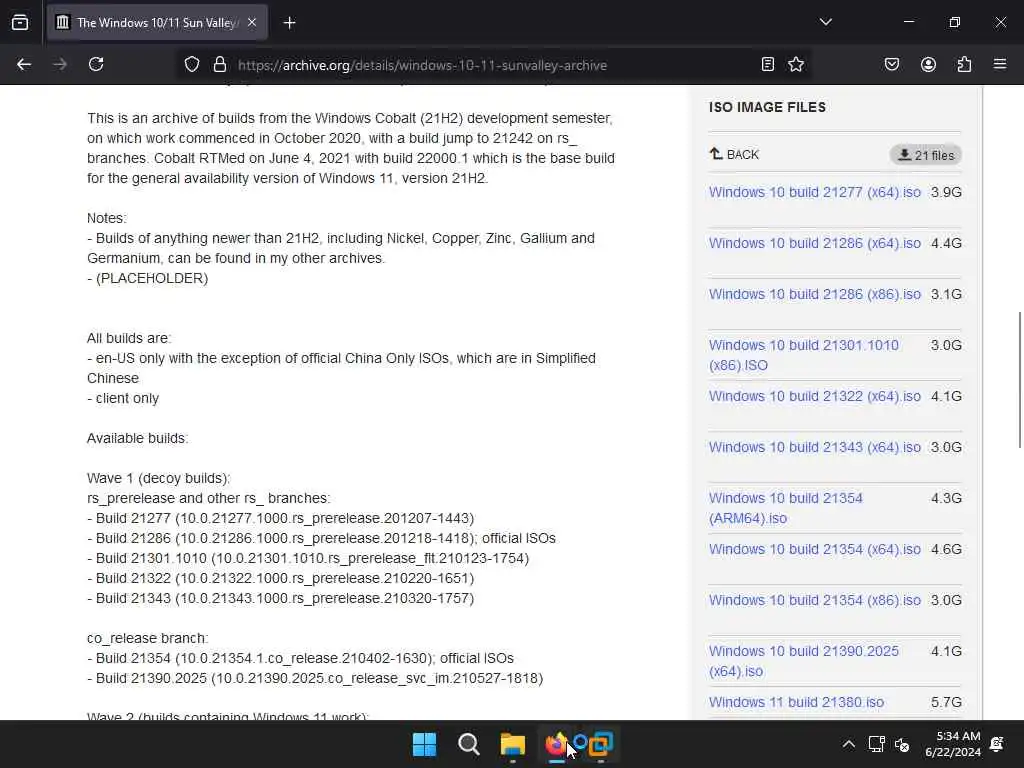Click the page vertical scrollbar thumb
The width and height of the screenshot is (1024, 768).
(1019, 380)
